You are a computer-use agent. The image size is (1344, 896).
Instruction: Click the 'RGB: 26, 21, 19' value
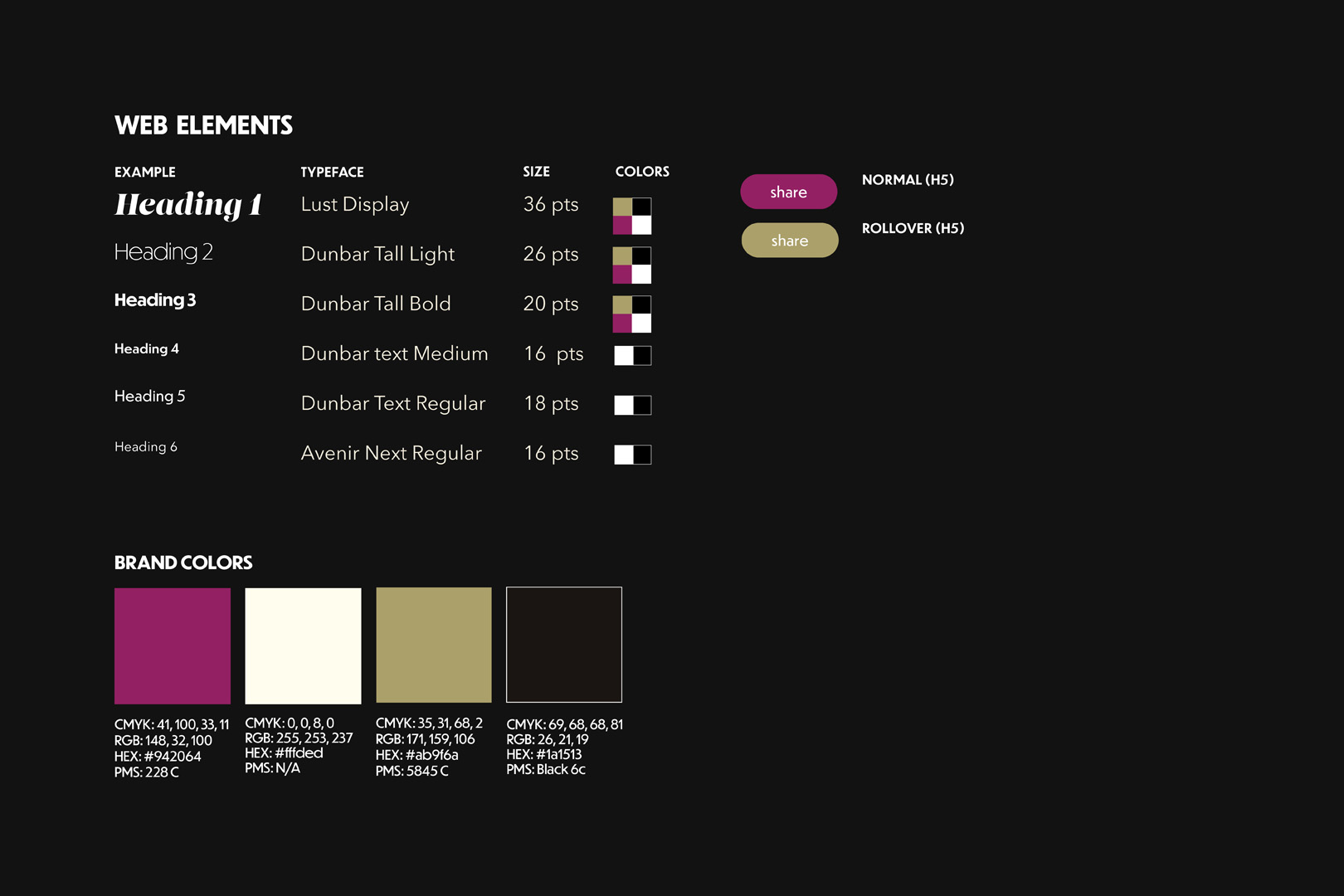pyautogui.click(x=548, y=739)
